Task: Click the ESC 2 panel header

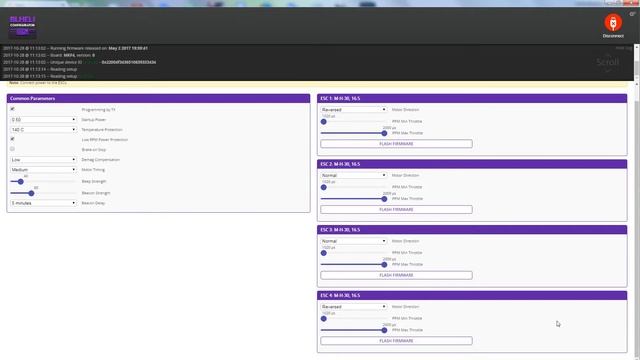Action: 472,164
